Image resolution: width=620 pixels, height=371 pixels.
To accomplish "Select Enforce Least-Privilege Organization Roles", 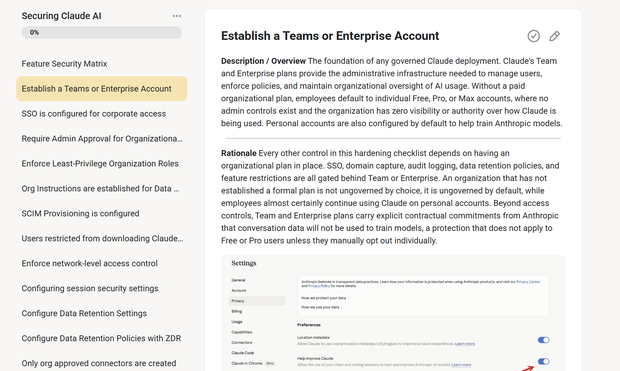I will point(100,163).
